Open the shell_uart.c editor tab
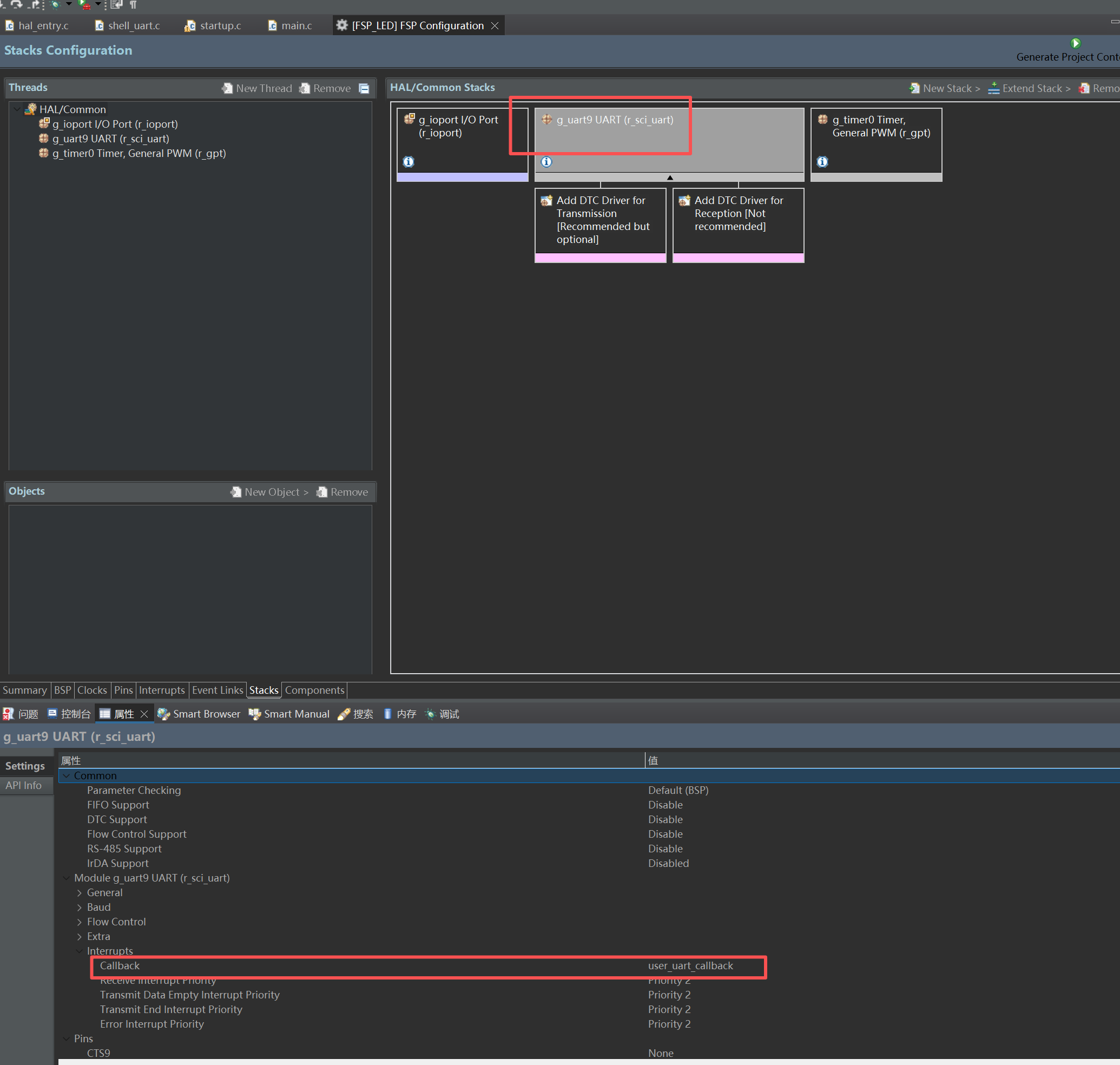Viewport: 1120px width, 1065px height. (128, 25)
